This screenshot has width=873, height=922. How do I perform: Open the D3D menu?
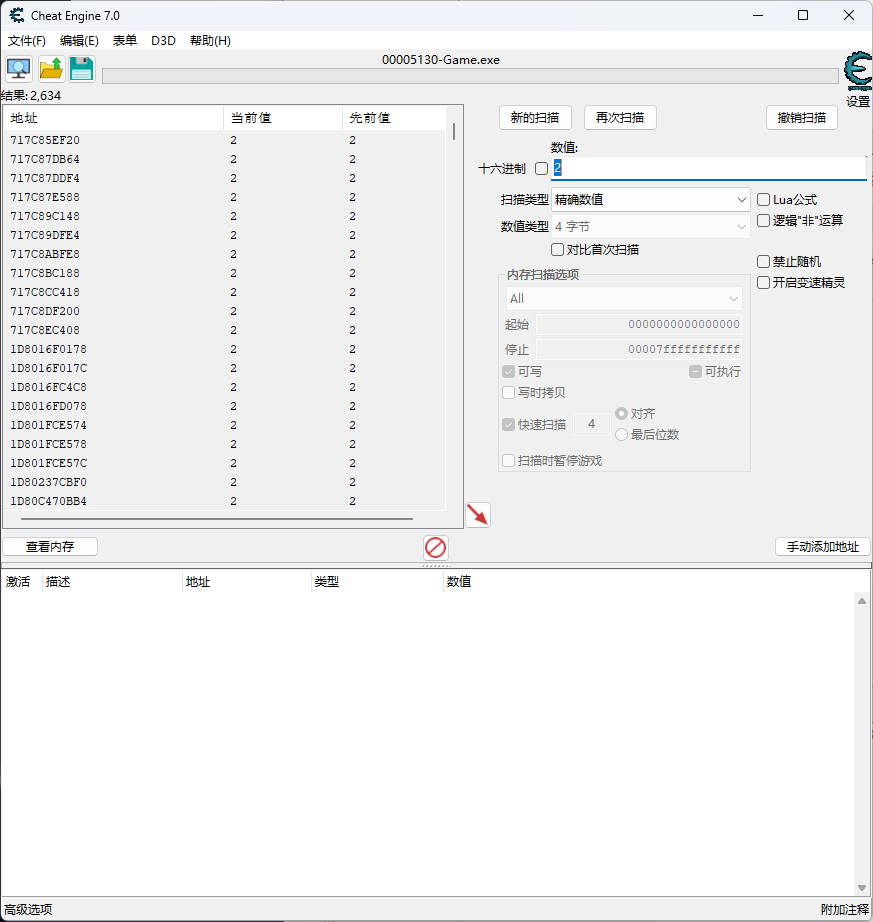tap(163, 41)
